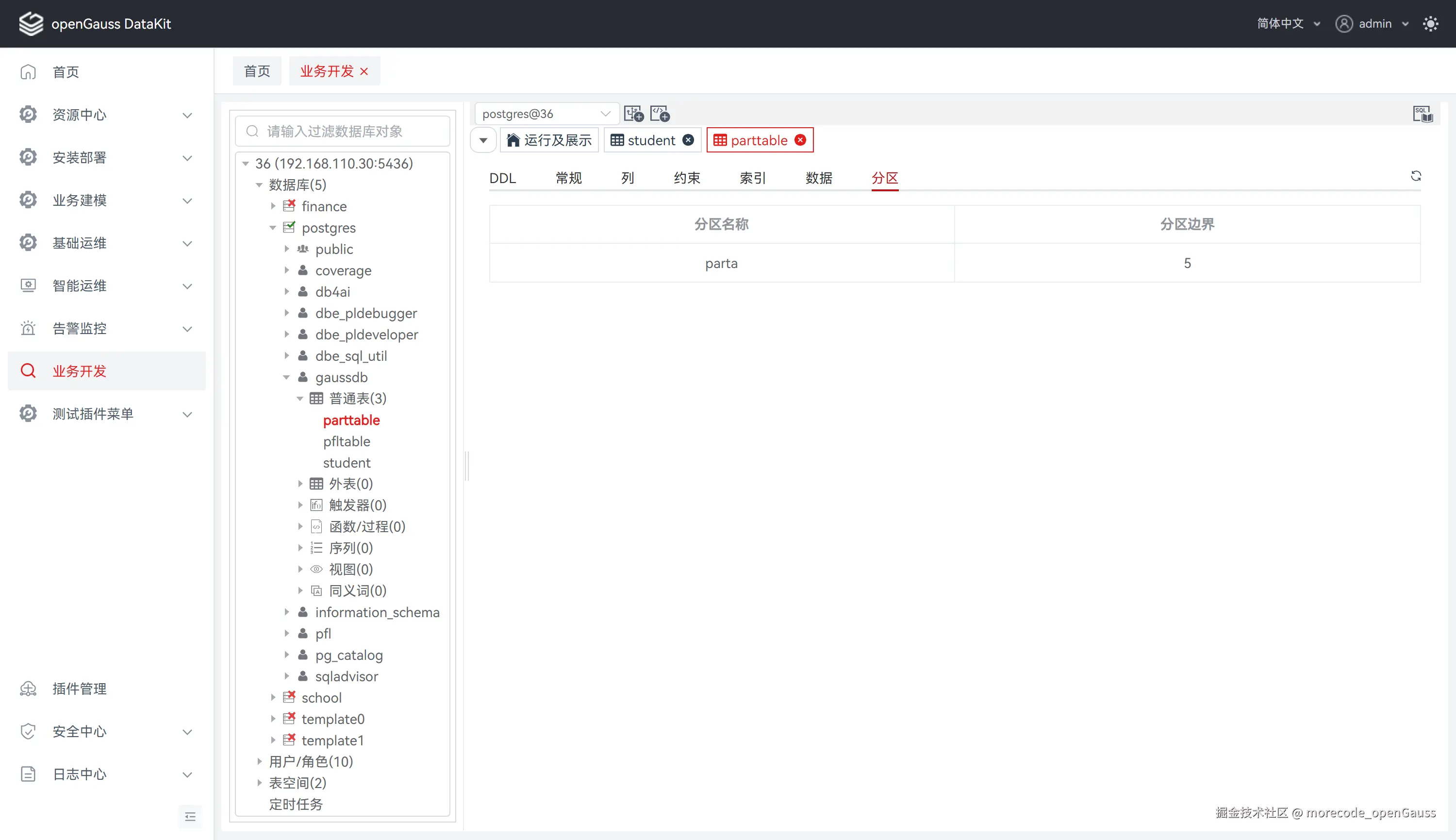Click the database object filter field
The width and height of the screenshot is (1456, 840).
pyautogui.click(x=343, y=132)
